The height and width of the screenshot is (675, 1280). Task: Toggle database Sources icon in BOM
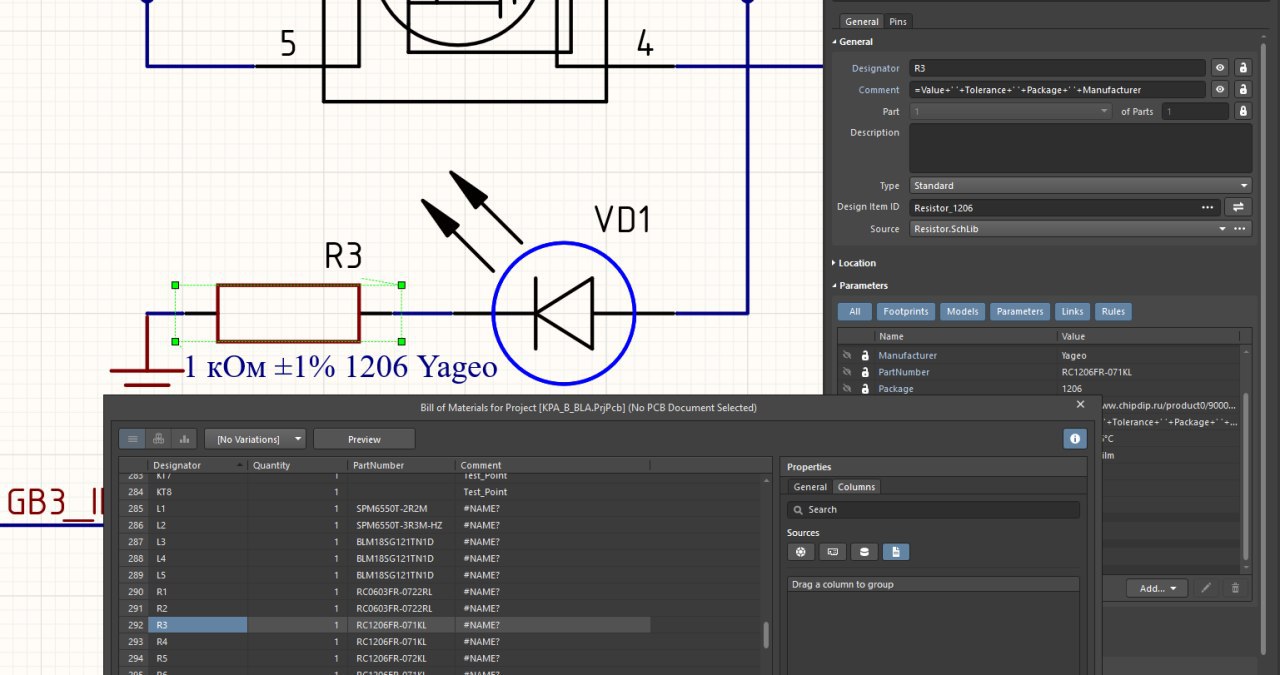click(x=864, y=552)
